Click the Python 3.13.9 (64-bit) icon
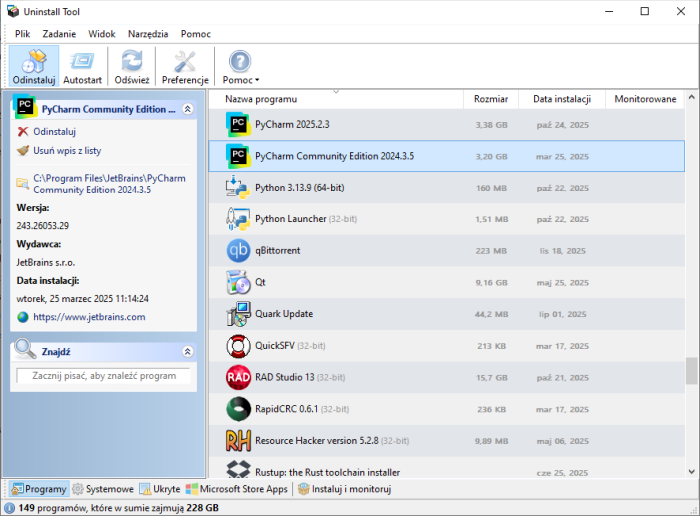This screenshot has height=516, width=700. [238, 187]
